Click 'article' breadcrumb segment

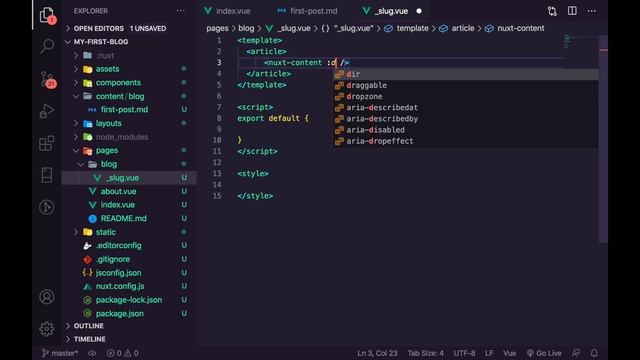pos(463,28)
